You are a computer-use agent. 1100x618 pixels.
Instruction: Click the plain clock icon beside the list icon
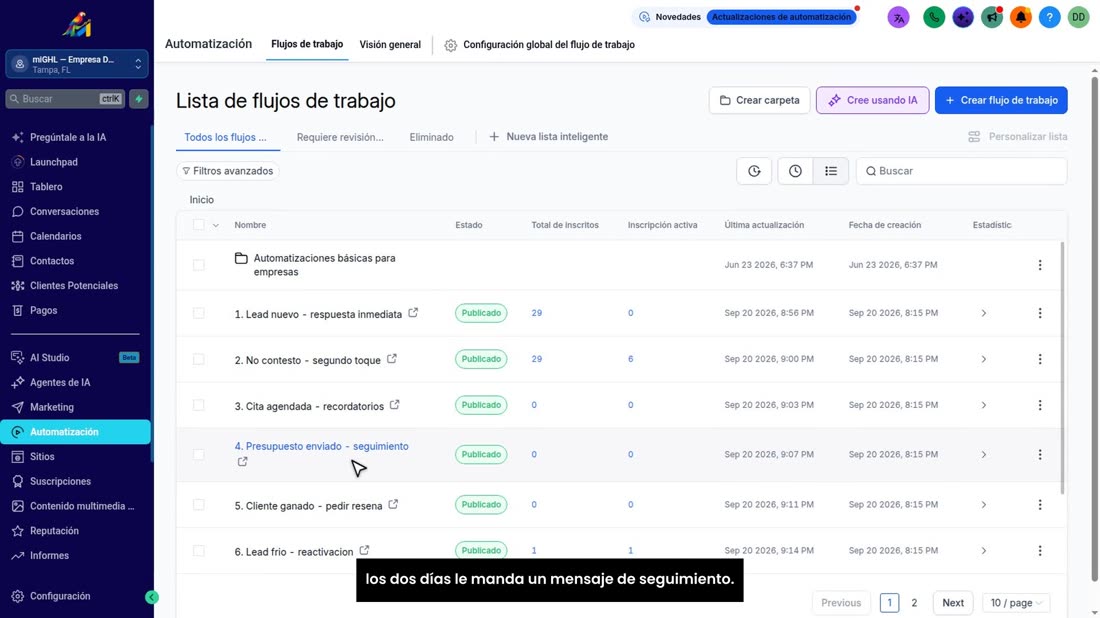(795, 171)
